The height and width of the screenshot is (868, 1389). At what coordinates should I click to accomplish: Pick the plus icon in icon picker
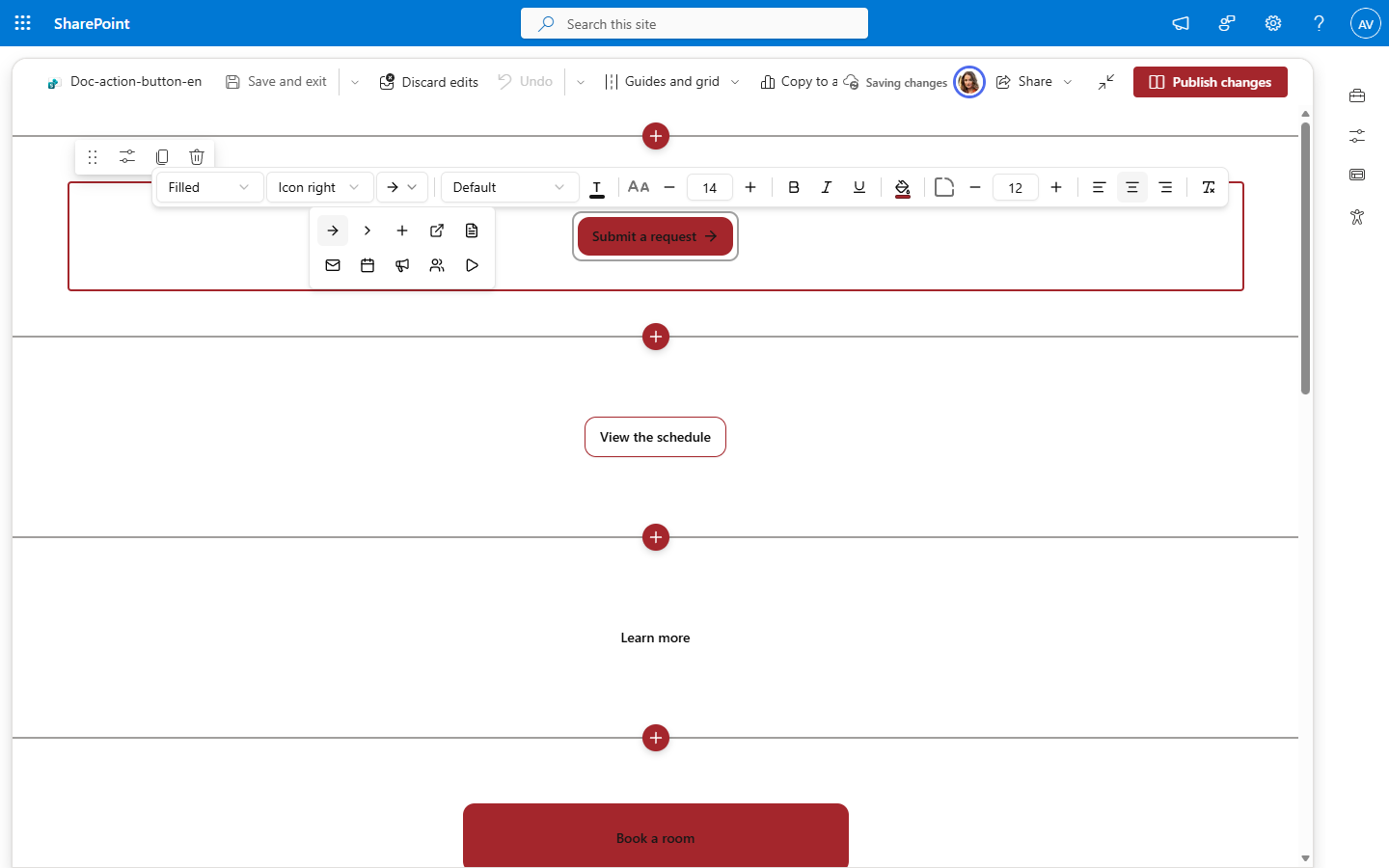(x=402, y=231)
